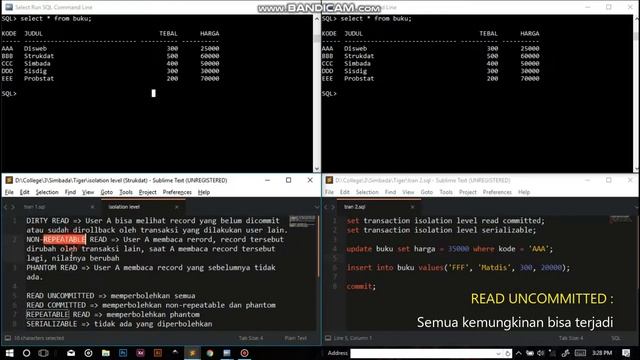Click up arrow of left SQL window scrollbar
Image resolution: width=640 pixels, height=360 pixels.
tap(317, 18)
